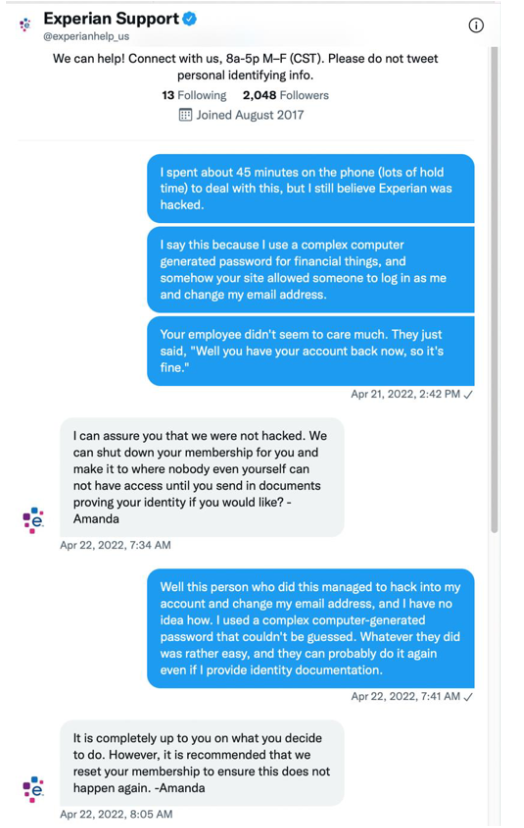Select Amanda's reply 'I can assure you that we were not hacked'
Screen dimensions: 524x828
click(x=202, y=477)
